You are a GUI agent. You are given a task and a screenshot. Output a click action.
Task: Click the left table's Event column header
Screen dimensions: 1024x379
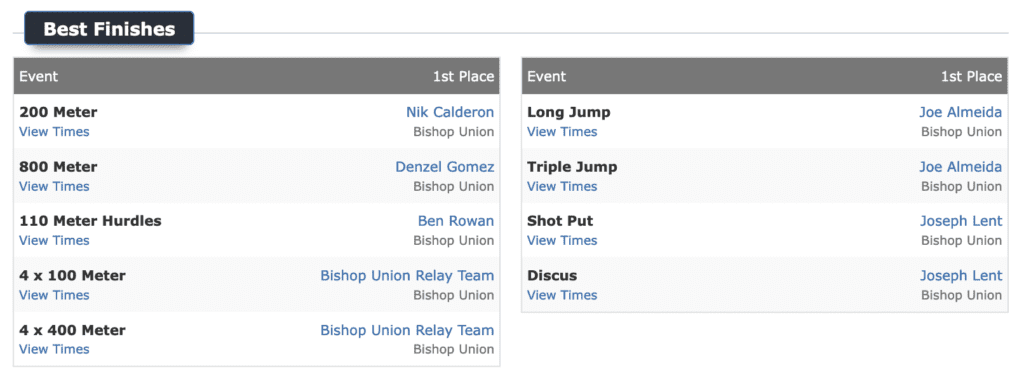pos(39,76)
